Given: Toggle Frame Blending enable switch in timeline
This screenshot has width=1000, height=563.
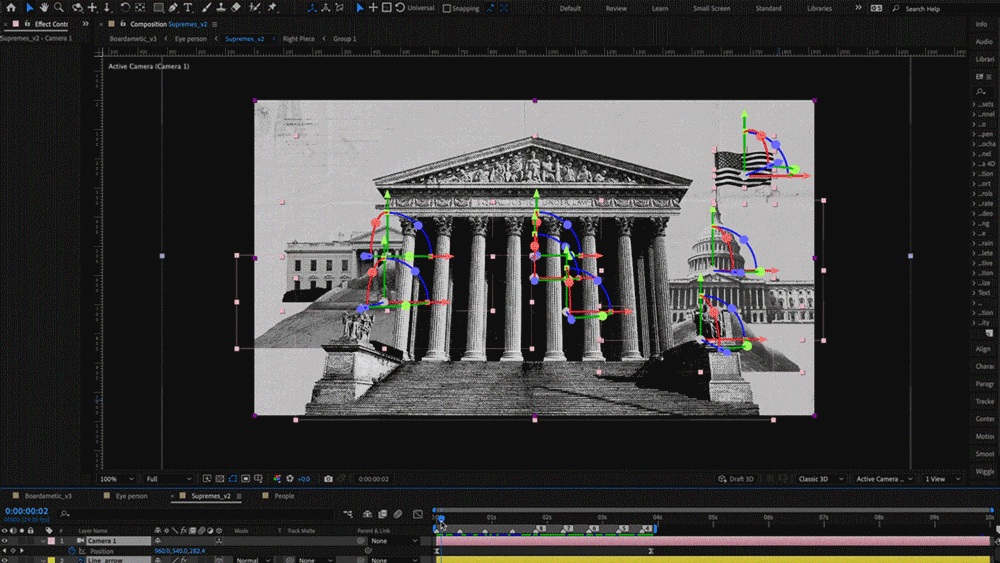Looking at the screenshot, I should [383, 514].
